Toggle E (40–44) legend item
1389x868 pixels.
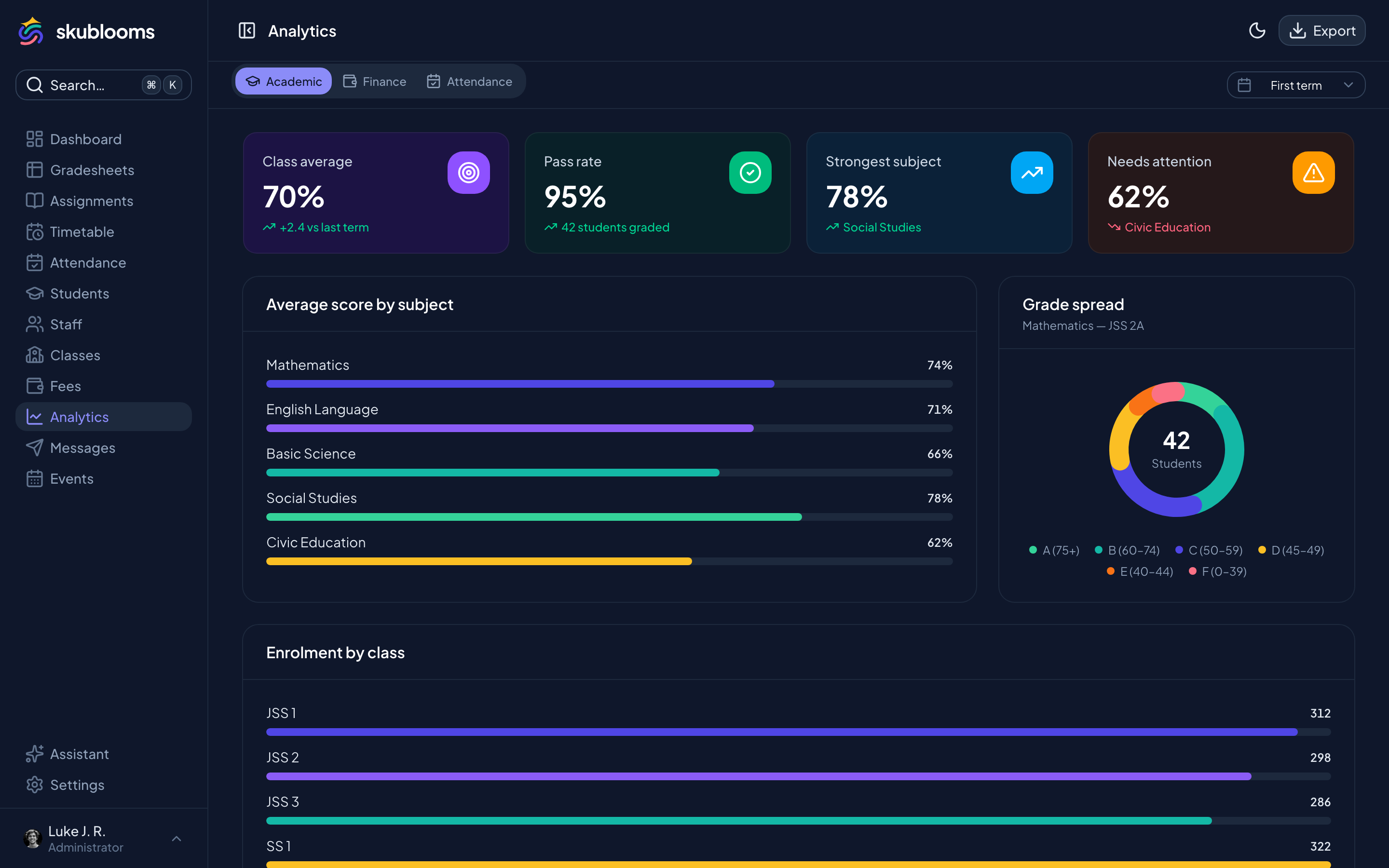1140,572
